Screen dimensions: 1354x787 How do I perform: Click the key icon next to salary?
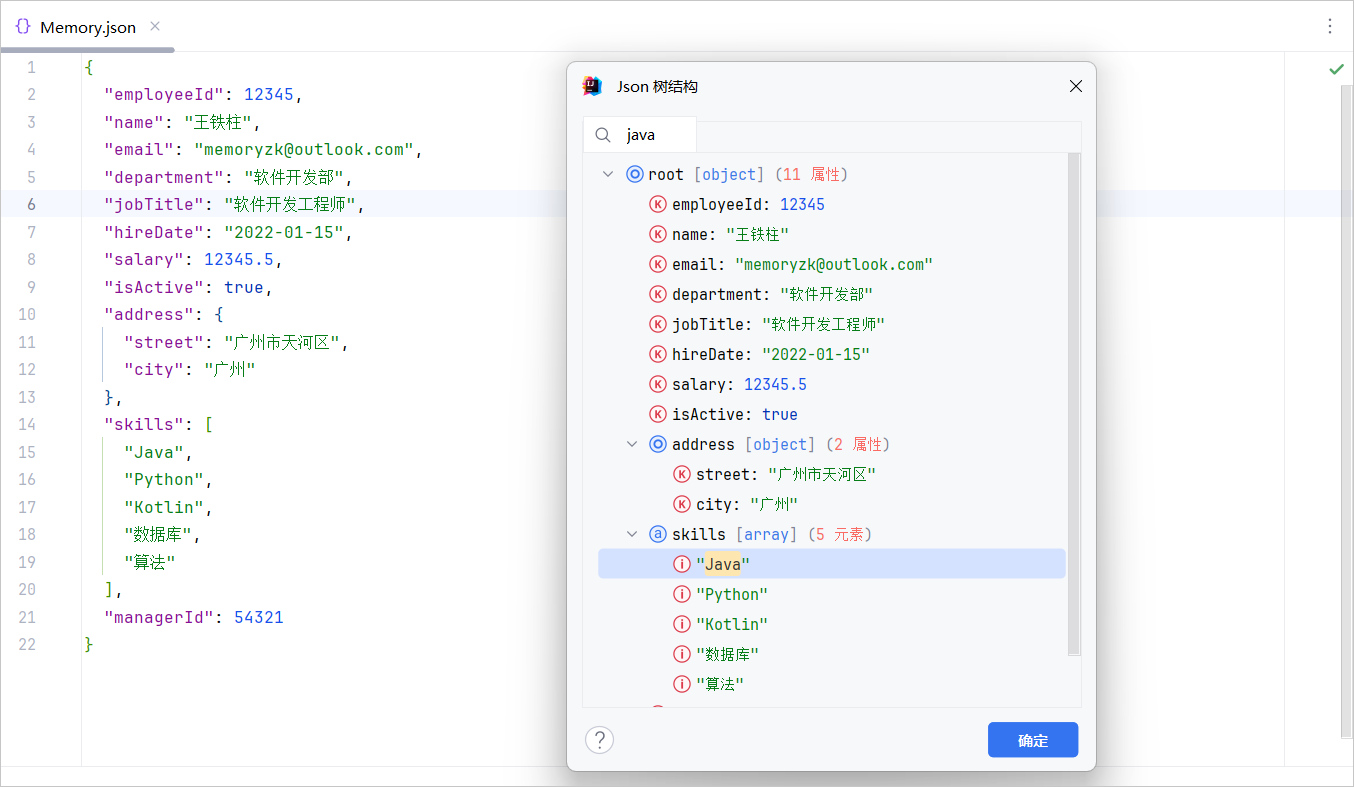click(657, 383)
